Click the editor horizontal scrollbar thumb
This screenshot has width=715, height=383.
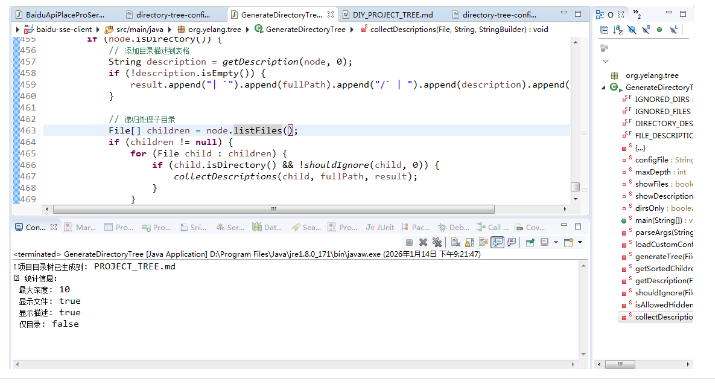click(x=274, y=209)
